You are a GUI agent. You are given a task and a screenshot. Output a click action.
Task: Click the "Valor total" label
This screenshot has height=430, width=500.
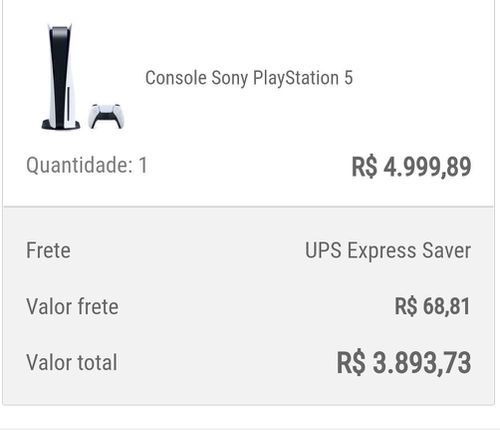pyautogui.click(x=72, y=363)
